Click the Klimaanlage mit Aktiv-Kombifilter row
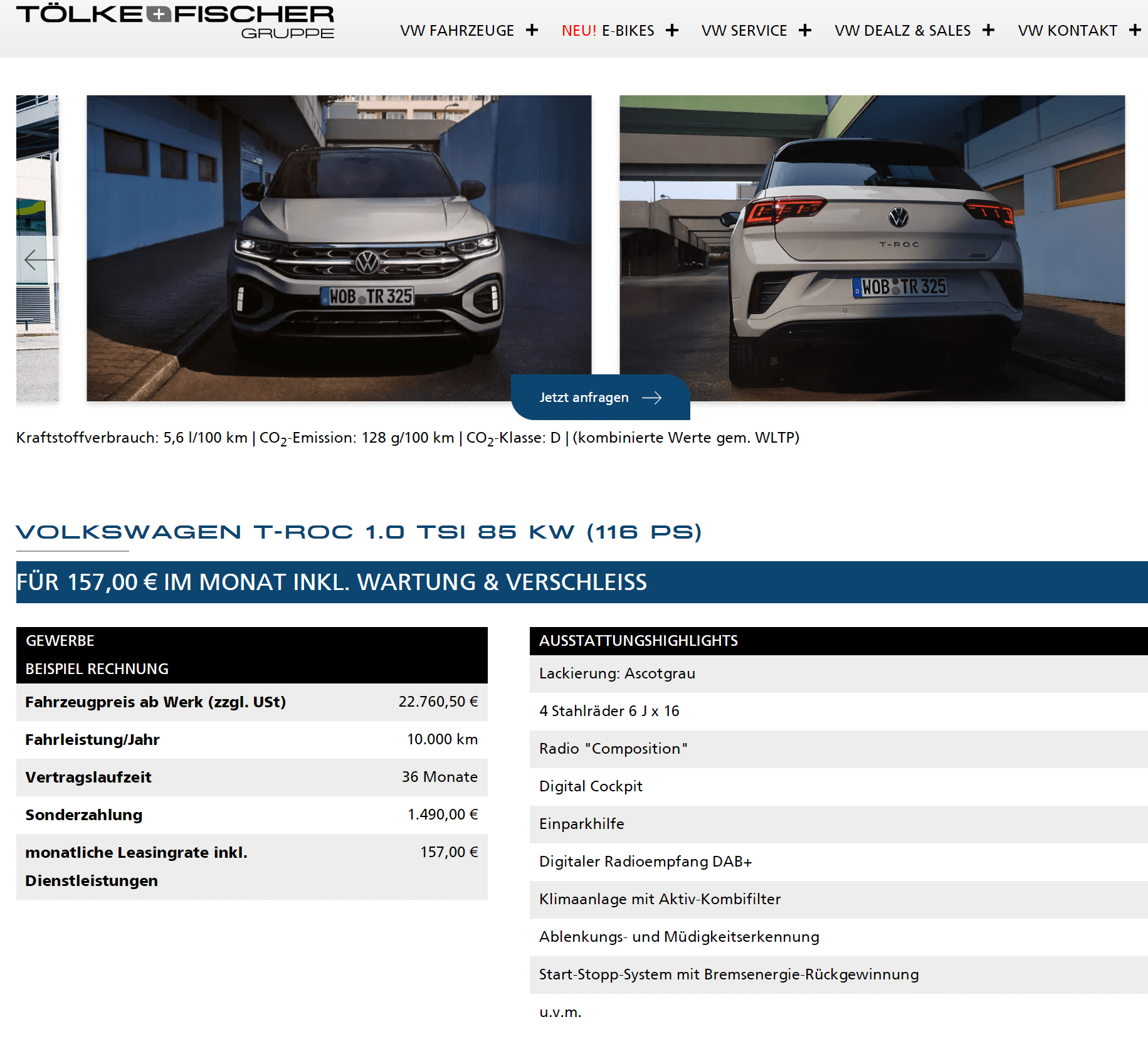This screenshot has width=1148, height=1039. click(839, 900)
